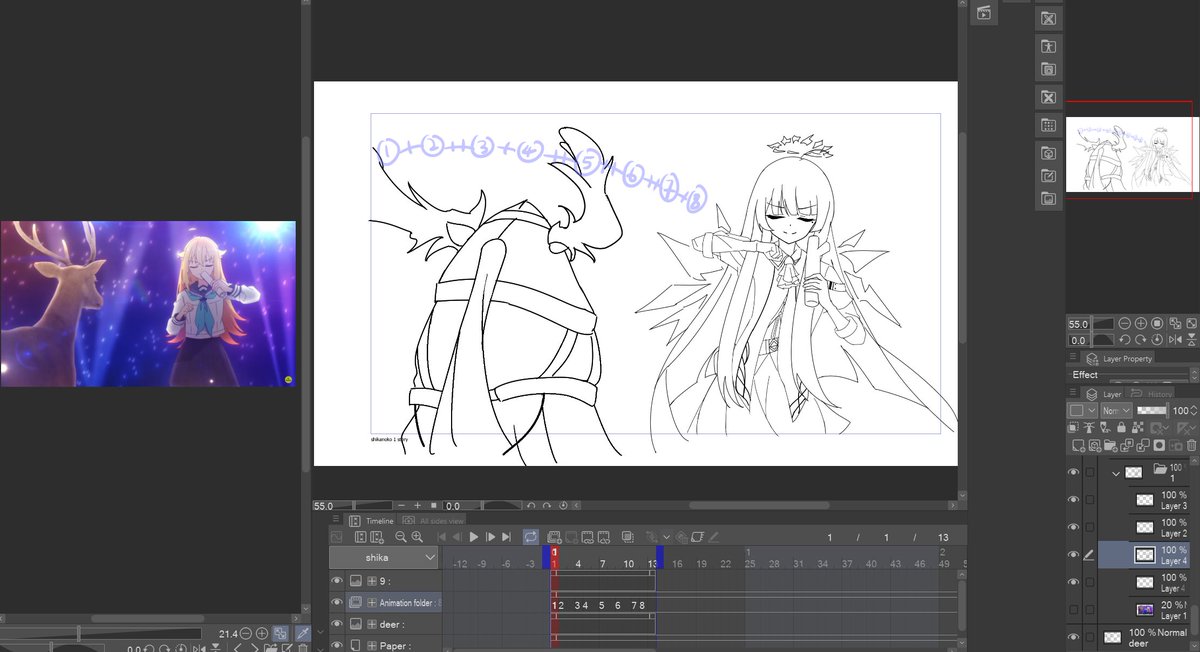Hide Layer 3 via eye icon

(1073, 499)
